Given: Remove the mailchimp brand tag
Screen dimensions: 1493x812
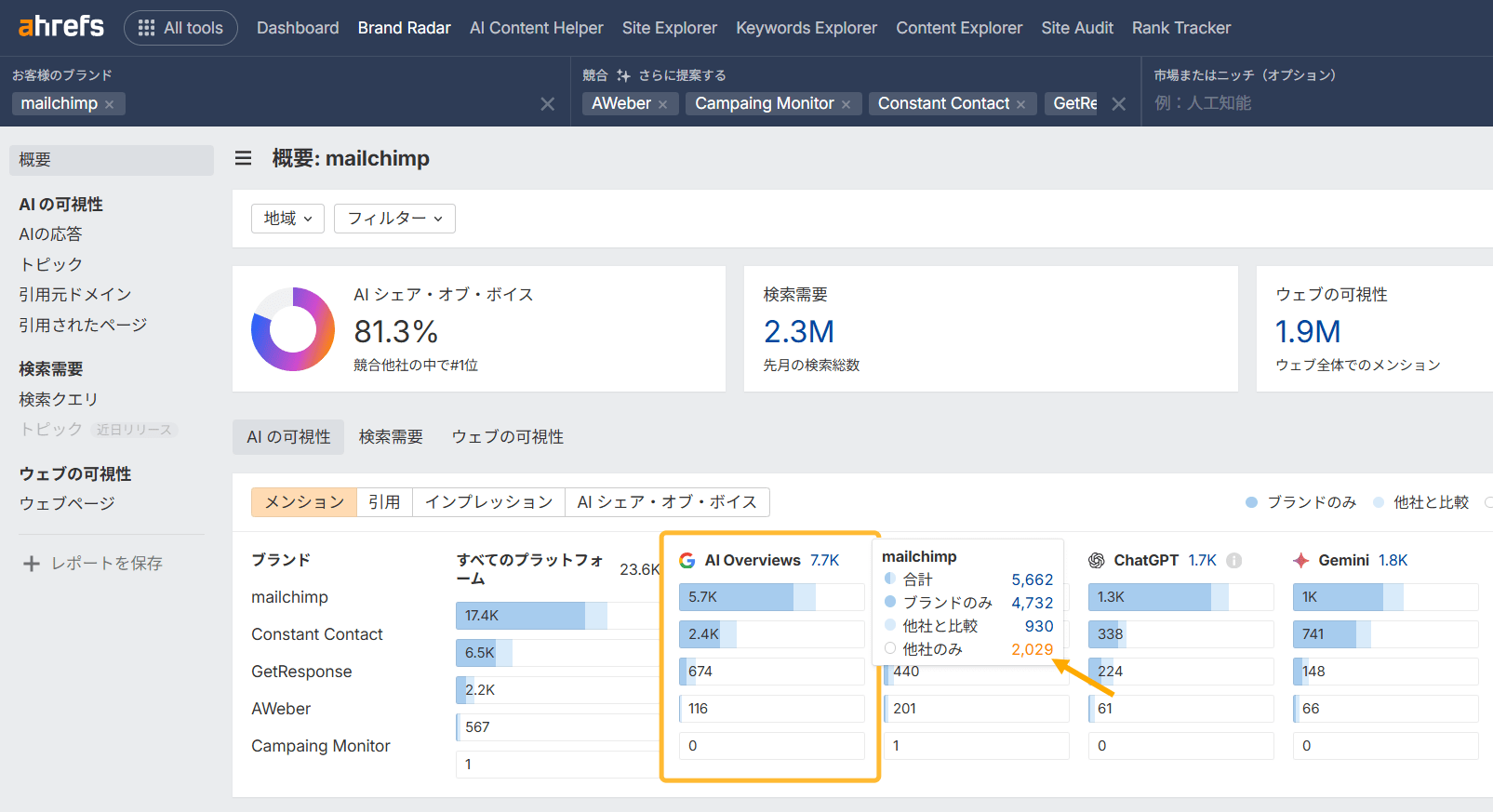Looking at the screenshot, I should pos(109,104).
